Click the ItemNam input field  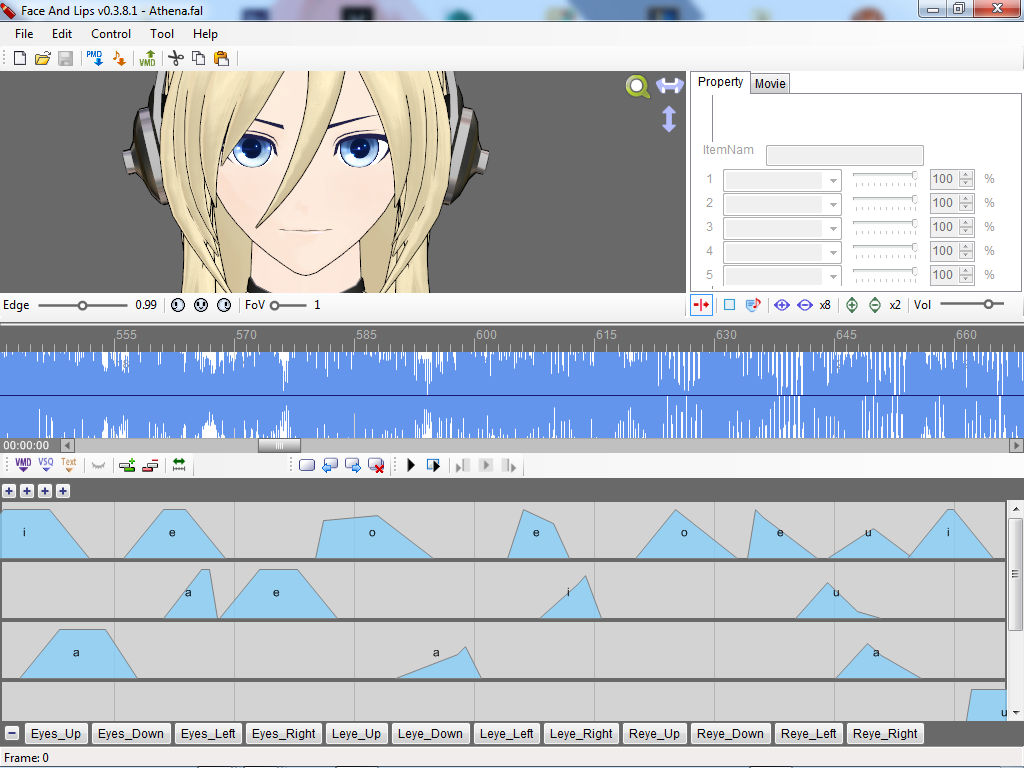pos(844,155)
